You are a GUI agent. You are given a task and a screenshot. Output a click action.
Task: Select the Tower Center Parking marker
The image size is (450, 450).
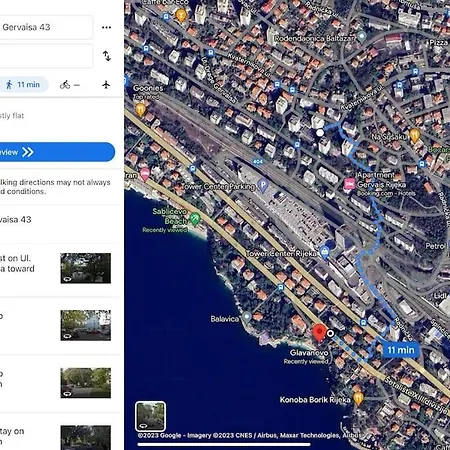[x=263, y=185]
